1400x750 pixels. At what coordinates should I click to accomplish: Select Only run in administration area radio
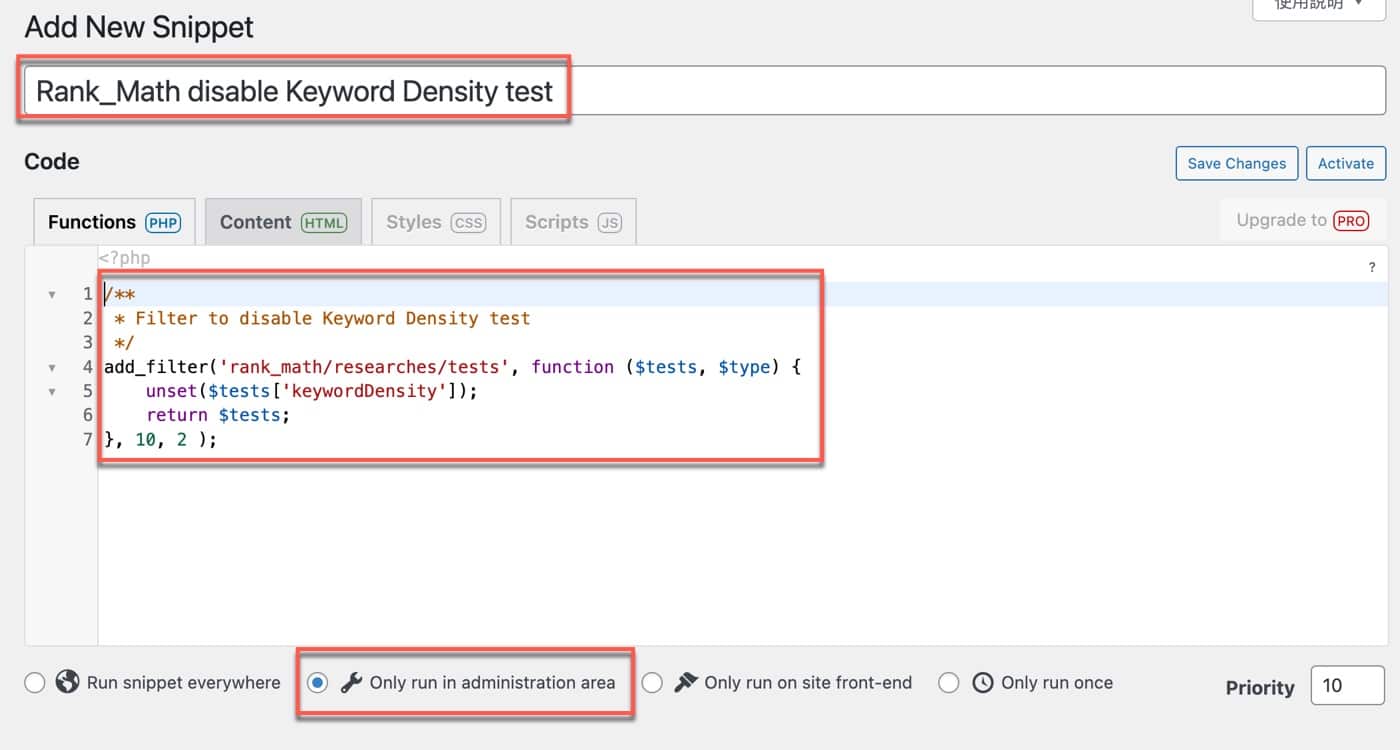click(x=317, y=683)
